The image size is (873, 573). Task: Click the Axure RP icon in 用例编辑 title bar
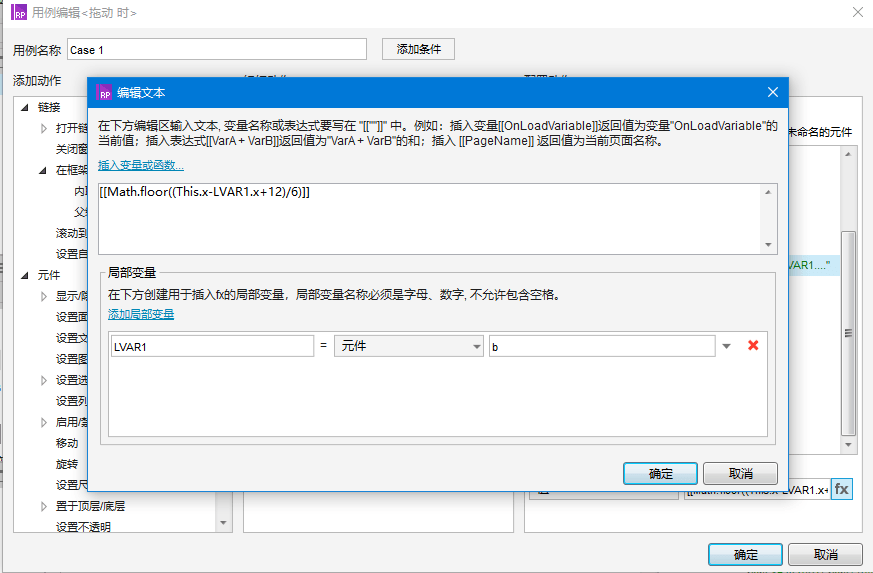(18, 12)
